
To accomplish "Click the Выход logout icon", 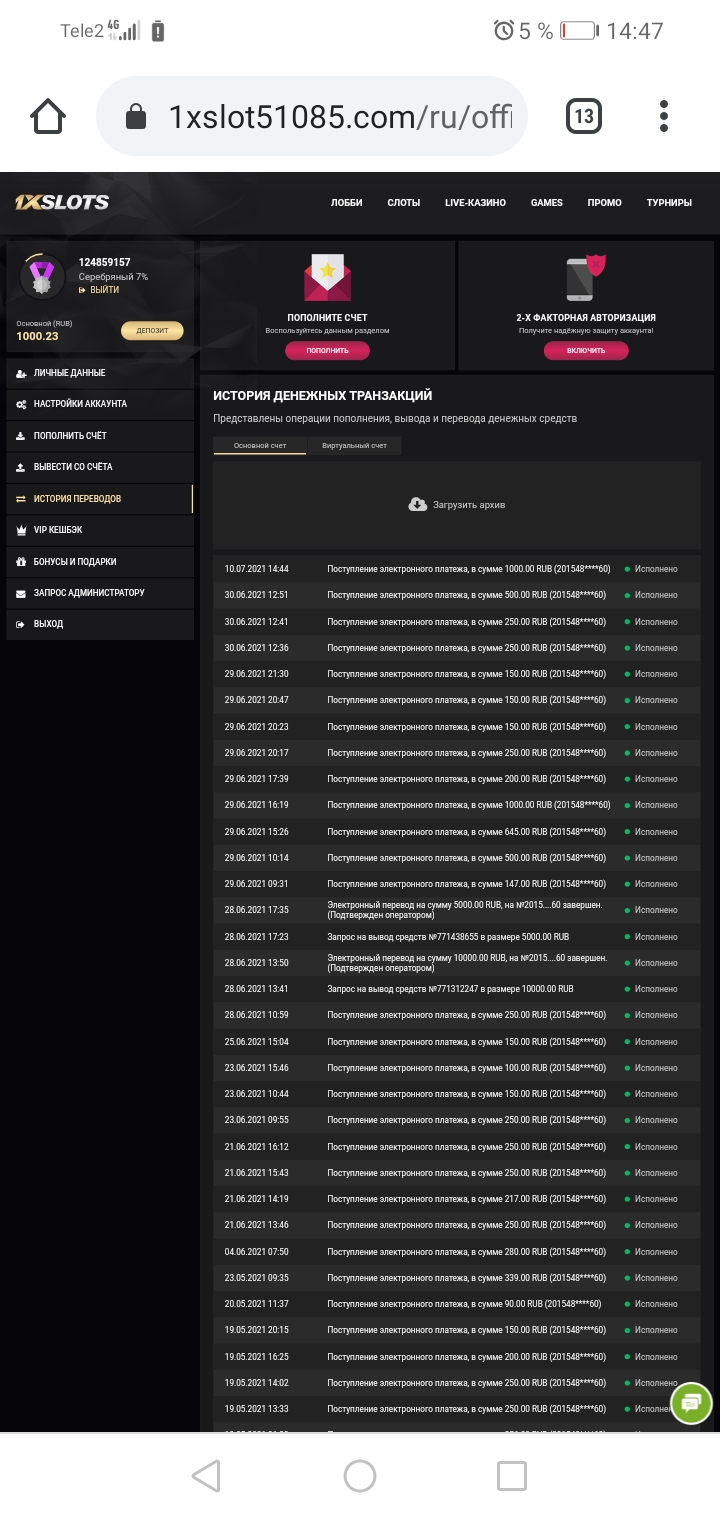I will (22, 625).
